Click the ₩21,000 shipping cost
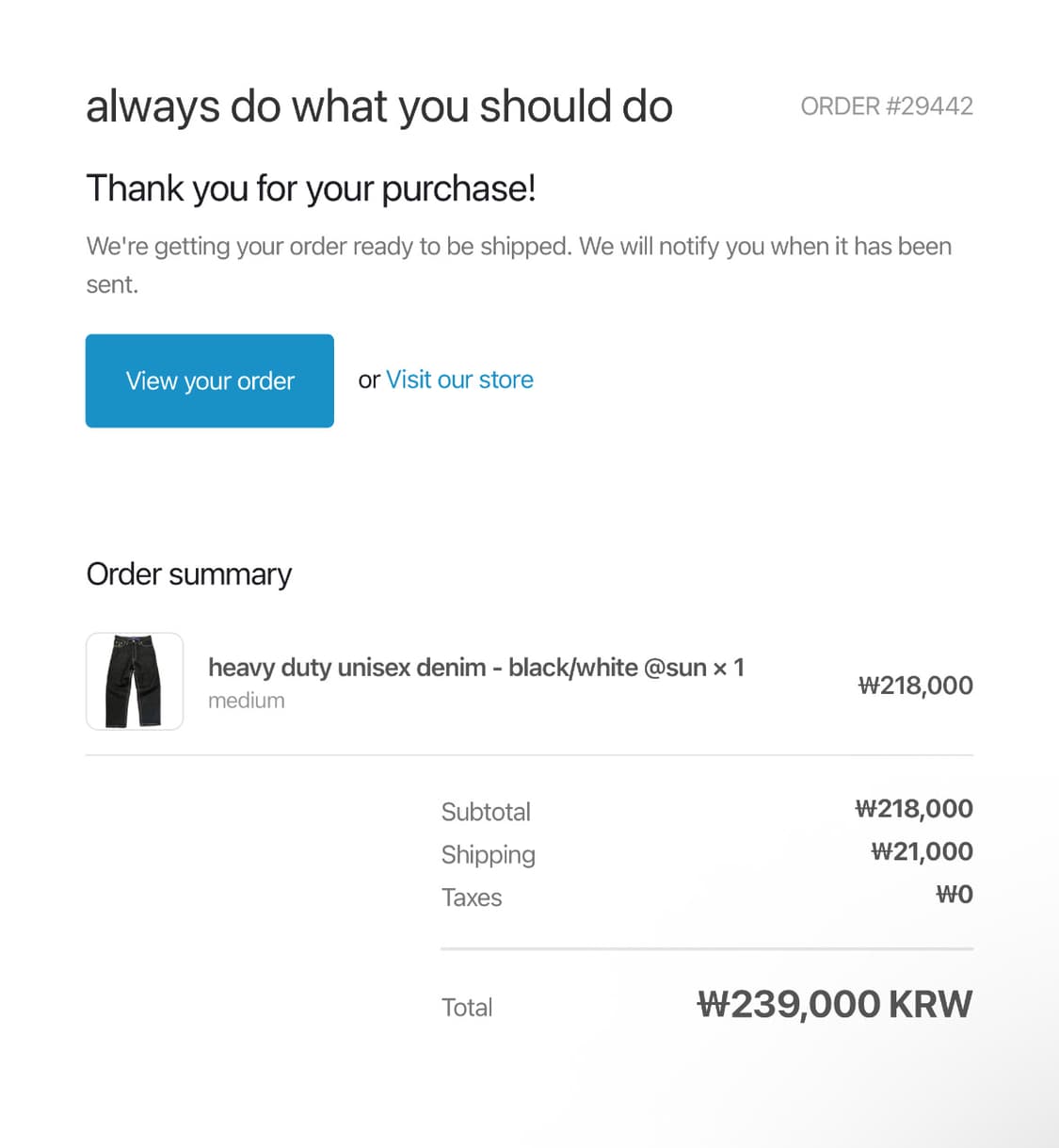 pyautogui.click(x=922, y=851)
